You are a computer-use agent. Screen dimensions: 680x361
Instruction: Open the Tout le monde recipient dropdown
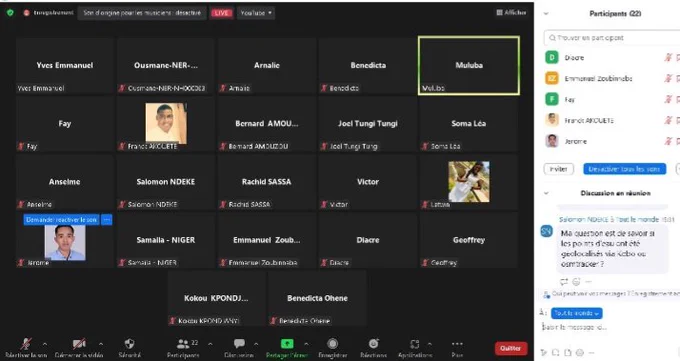[576, 313]
